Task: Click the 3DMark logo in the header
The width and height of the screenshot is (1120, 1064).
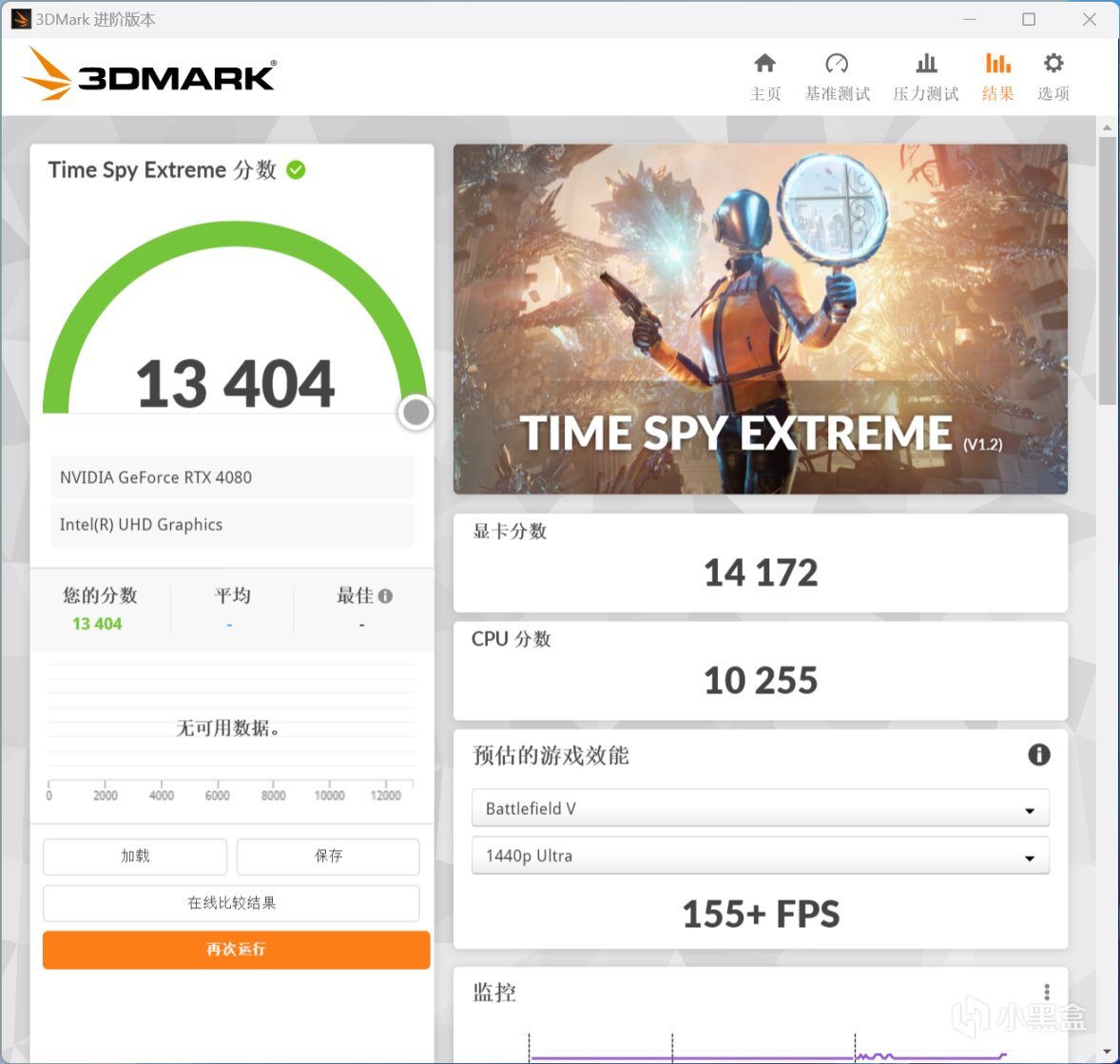Action: 149,73
